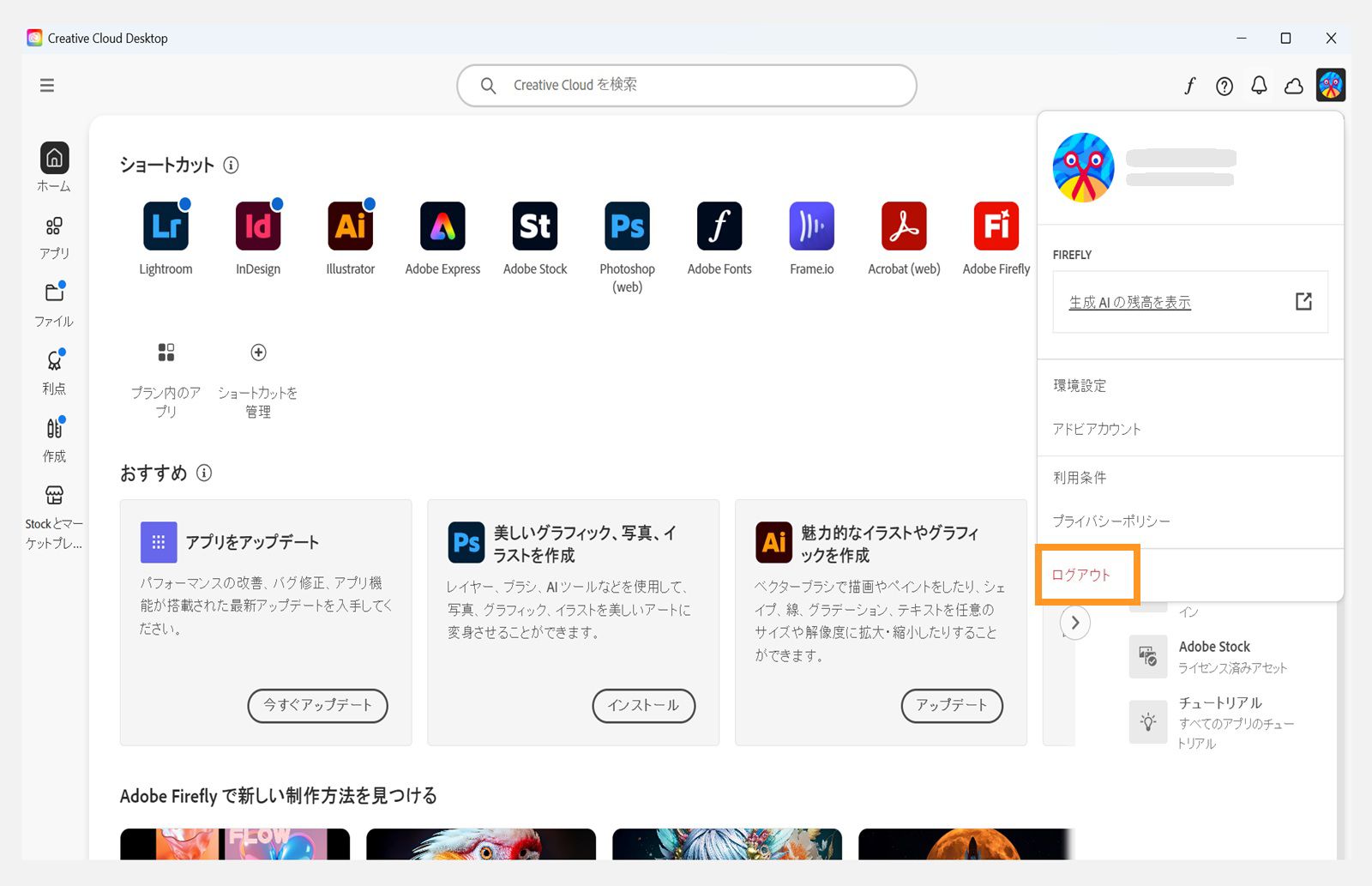This screenshot has height=886, width=1372.
Task: Open チュートリアル item in the right panel
Action: tap(1211, 721)
